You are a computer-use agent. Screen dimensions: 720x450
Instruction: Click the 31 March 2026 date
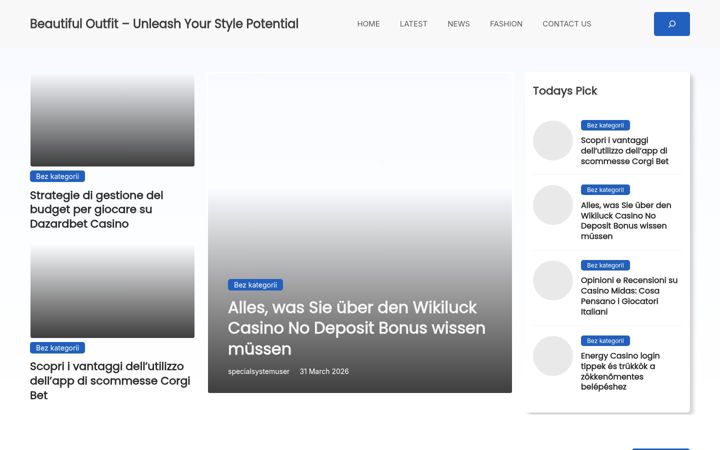(x=324, y=371)
